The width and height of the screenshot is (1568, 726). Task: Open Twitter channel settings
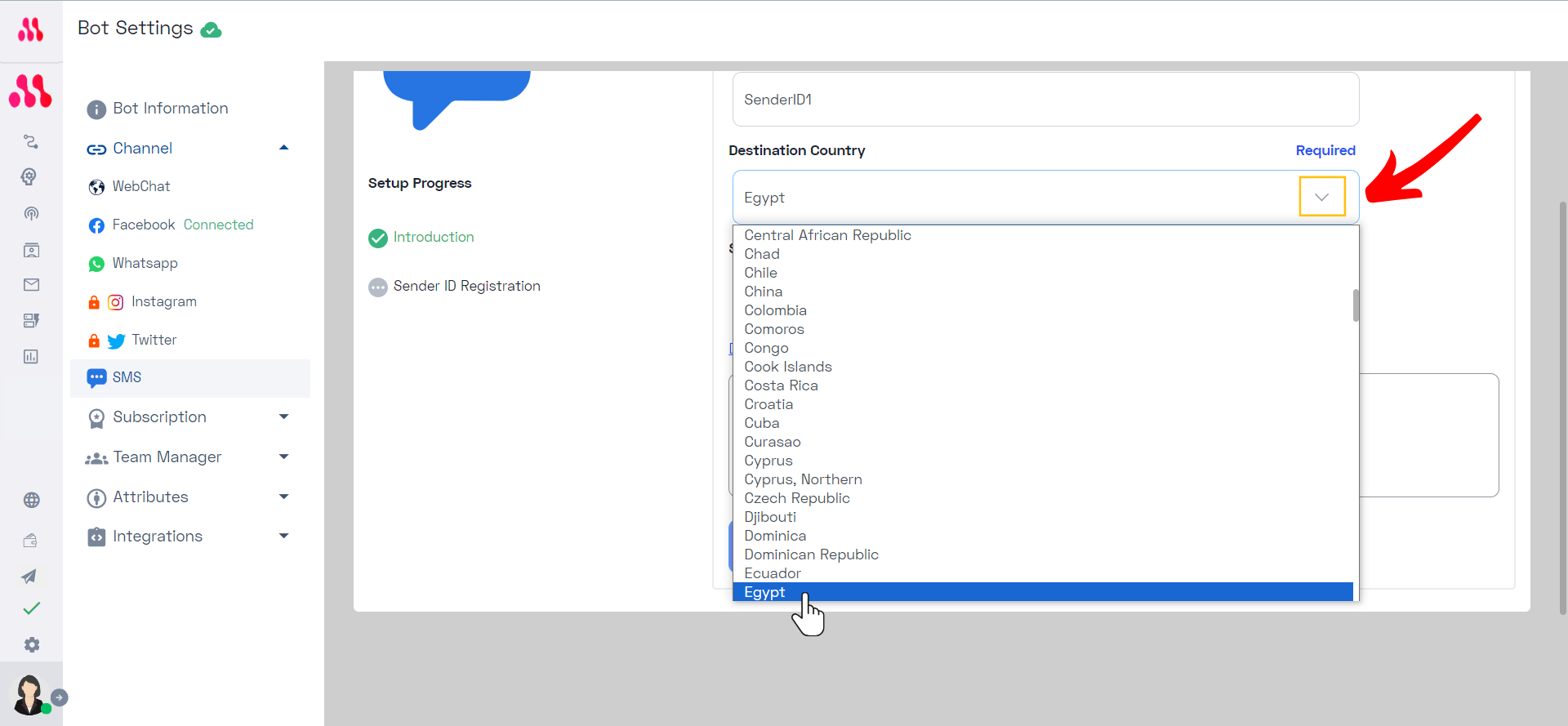point(154,340)
